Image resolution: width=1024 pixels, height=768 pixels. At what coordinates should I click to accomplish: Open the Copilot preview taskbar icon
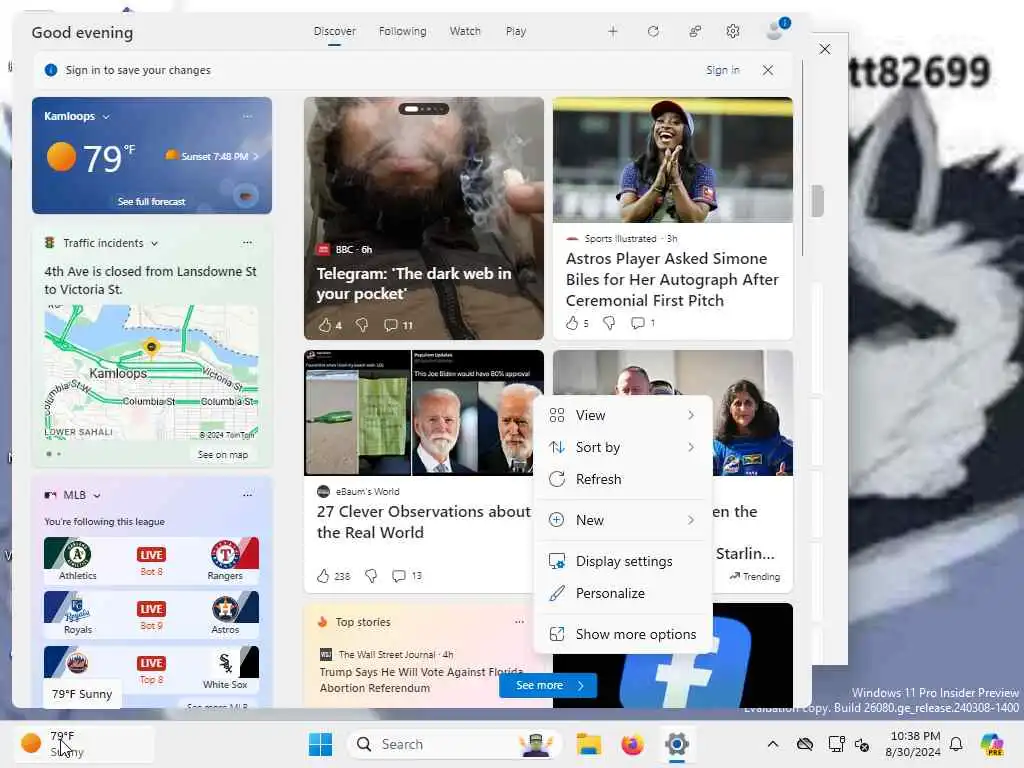coord(992,744)
